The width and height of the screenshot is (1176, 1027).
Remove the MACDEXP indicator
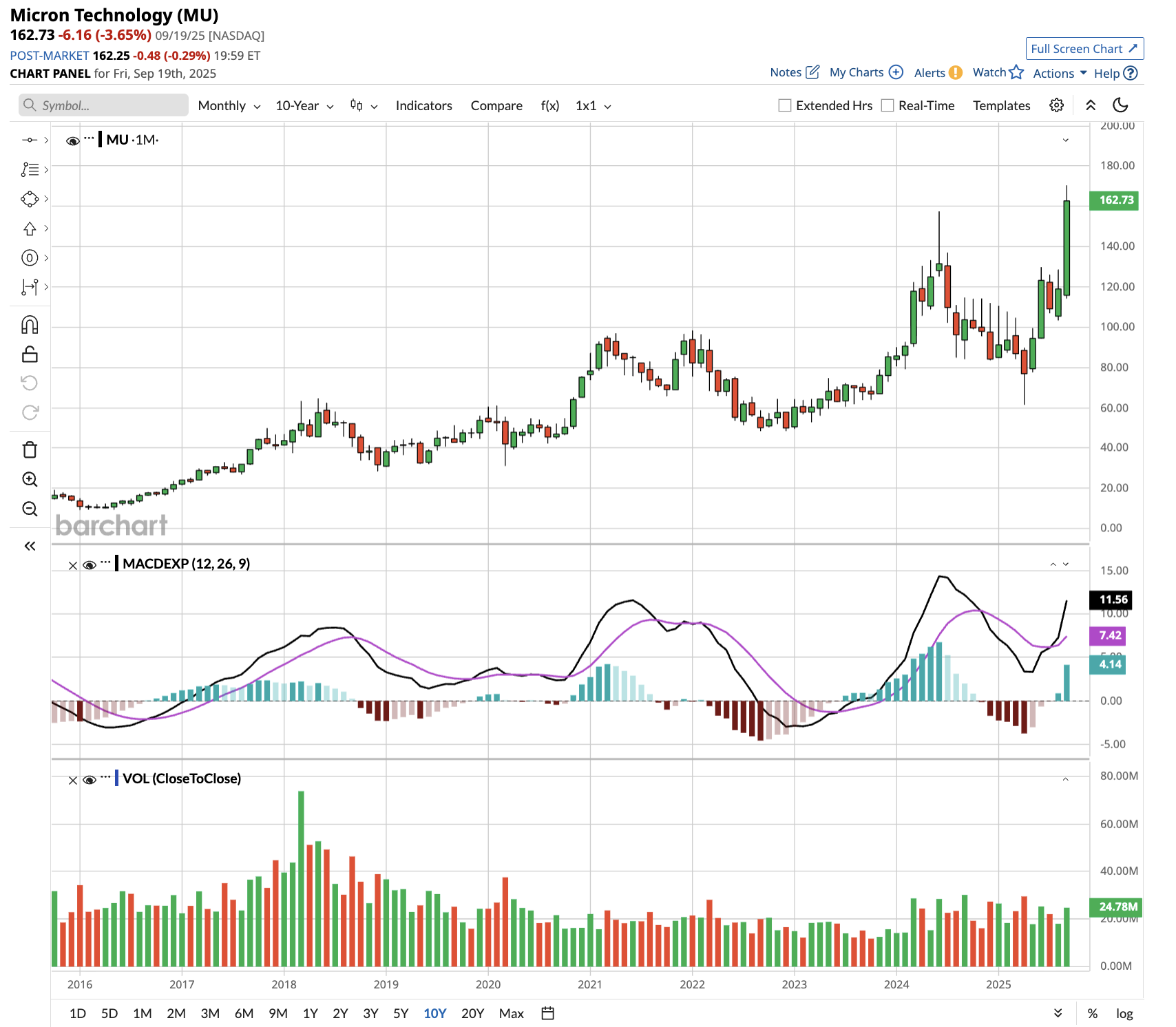tap(72, 566)
